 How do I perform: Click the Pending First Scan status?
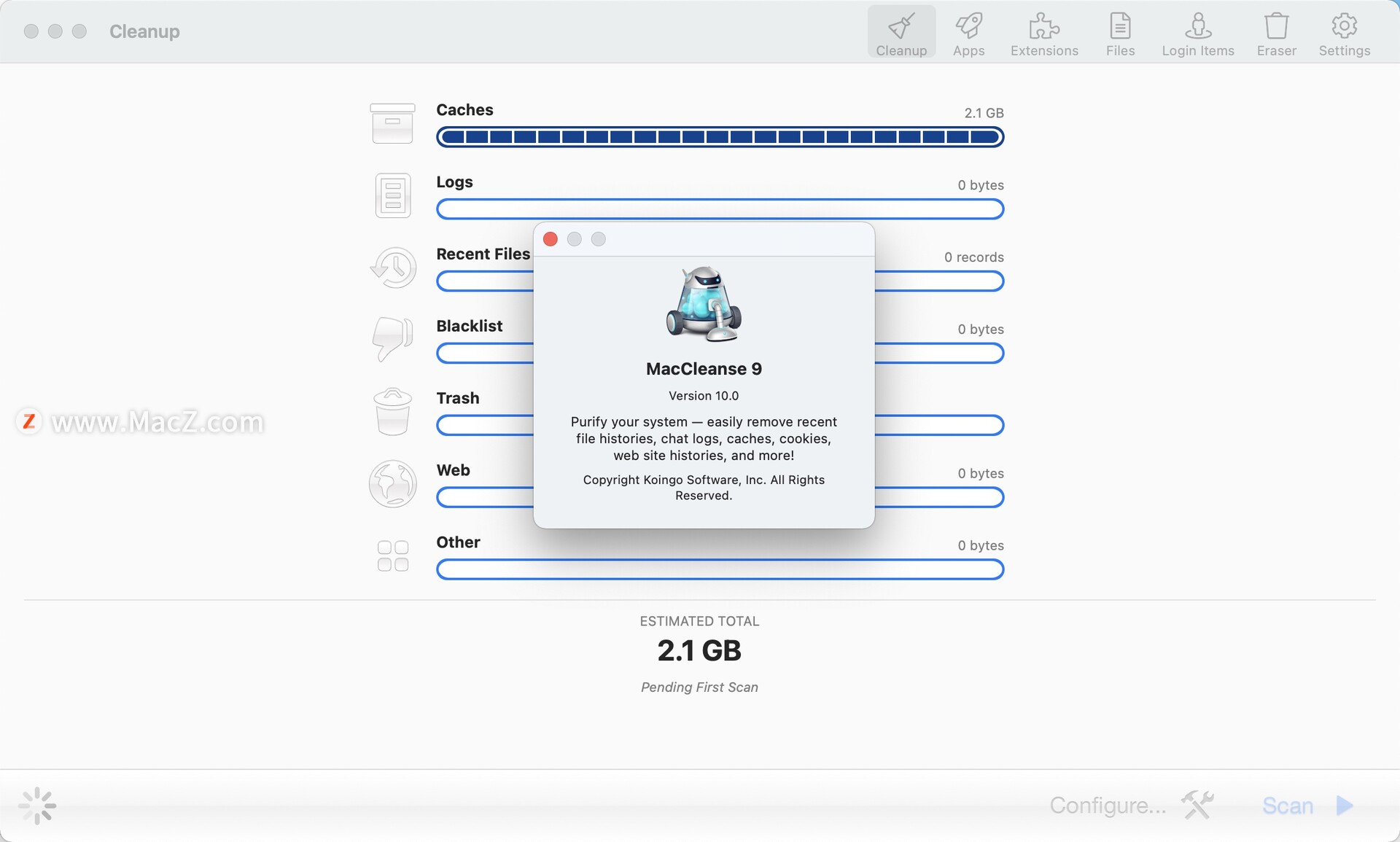699,687
